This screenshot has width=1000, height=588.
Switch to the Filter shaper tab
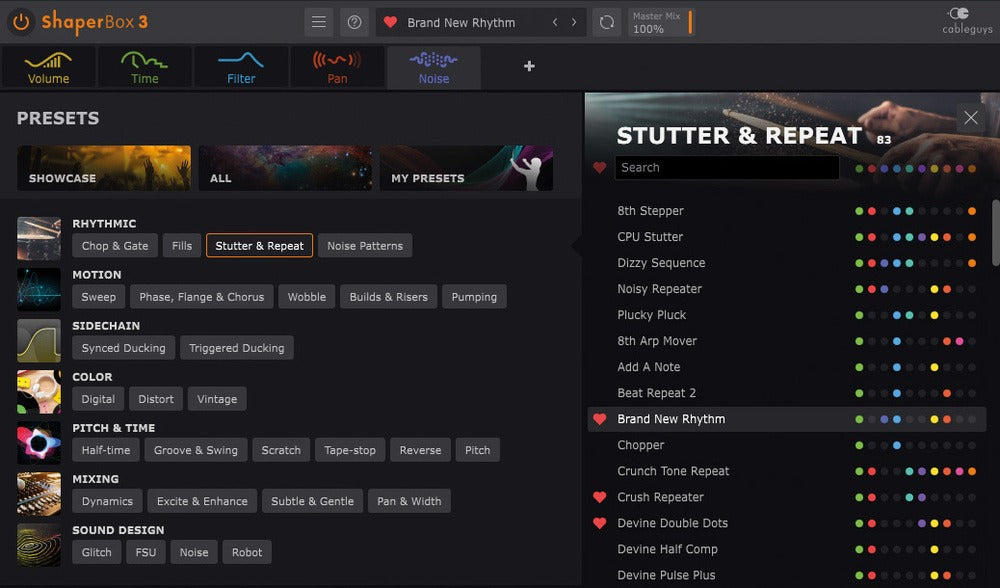pos(241,67)
